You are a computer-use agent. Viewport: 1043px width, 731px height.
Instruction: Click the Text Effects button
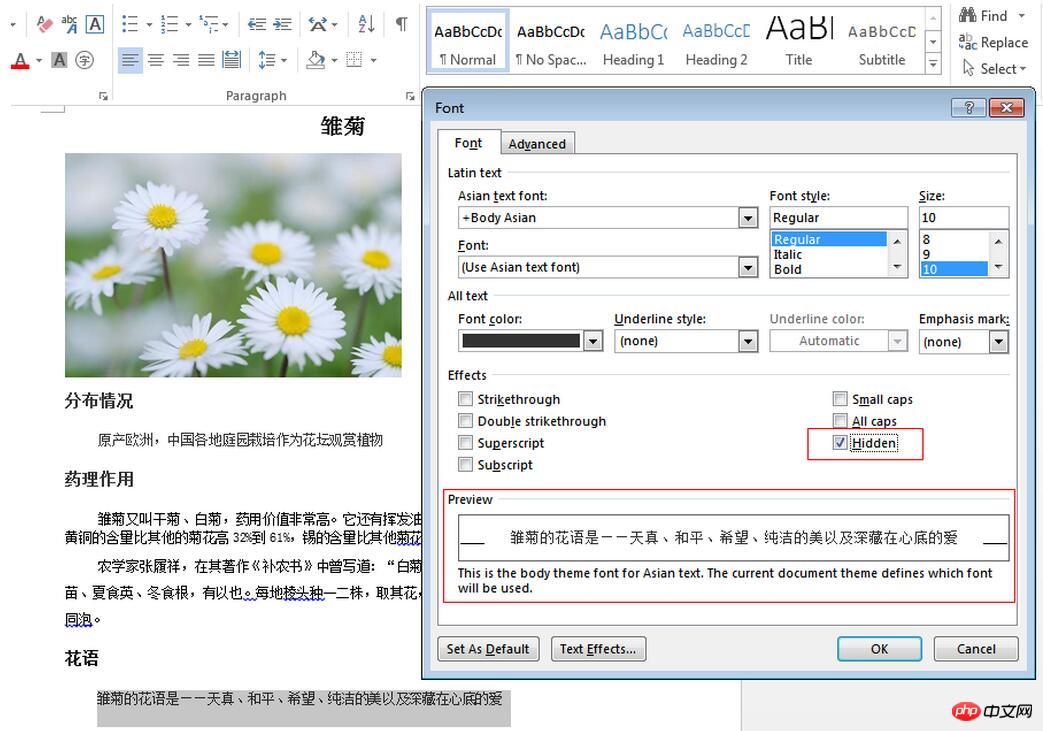[598, 649]
